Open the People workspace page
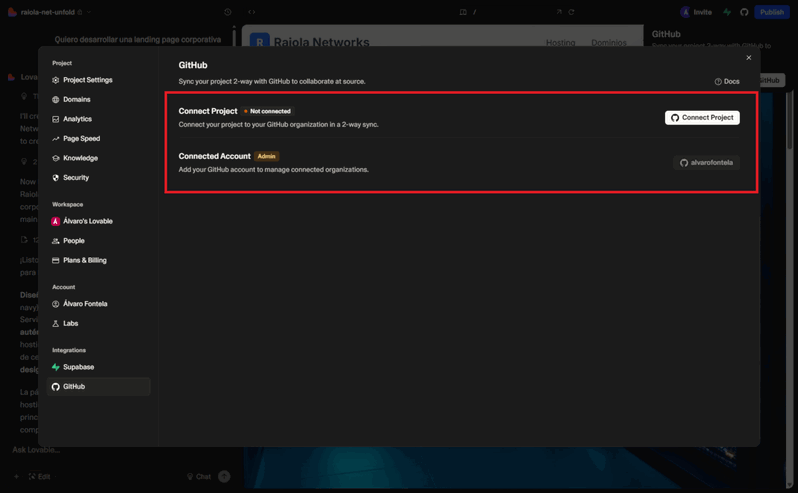 coord(68,241)
